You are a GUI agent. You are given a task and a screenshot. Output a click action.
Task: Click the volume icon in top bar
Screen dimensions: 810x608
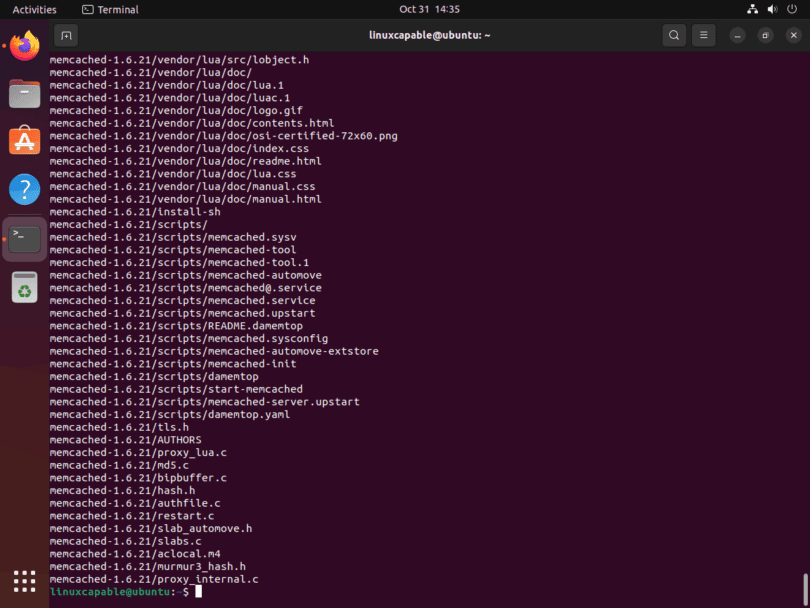click(772, 9)
